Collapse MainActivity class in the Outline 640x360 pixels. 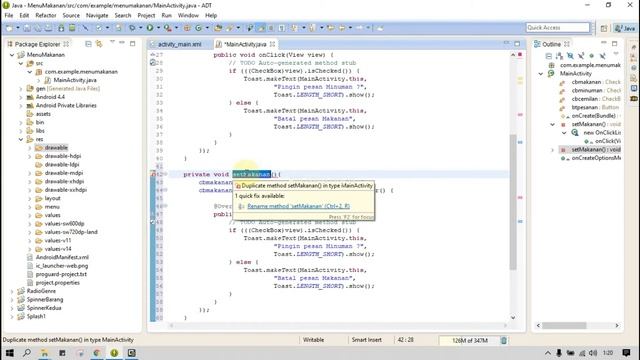(541, 74)
